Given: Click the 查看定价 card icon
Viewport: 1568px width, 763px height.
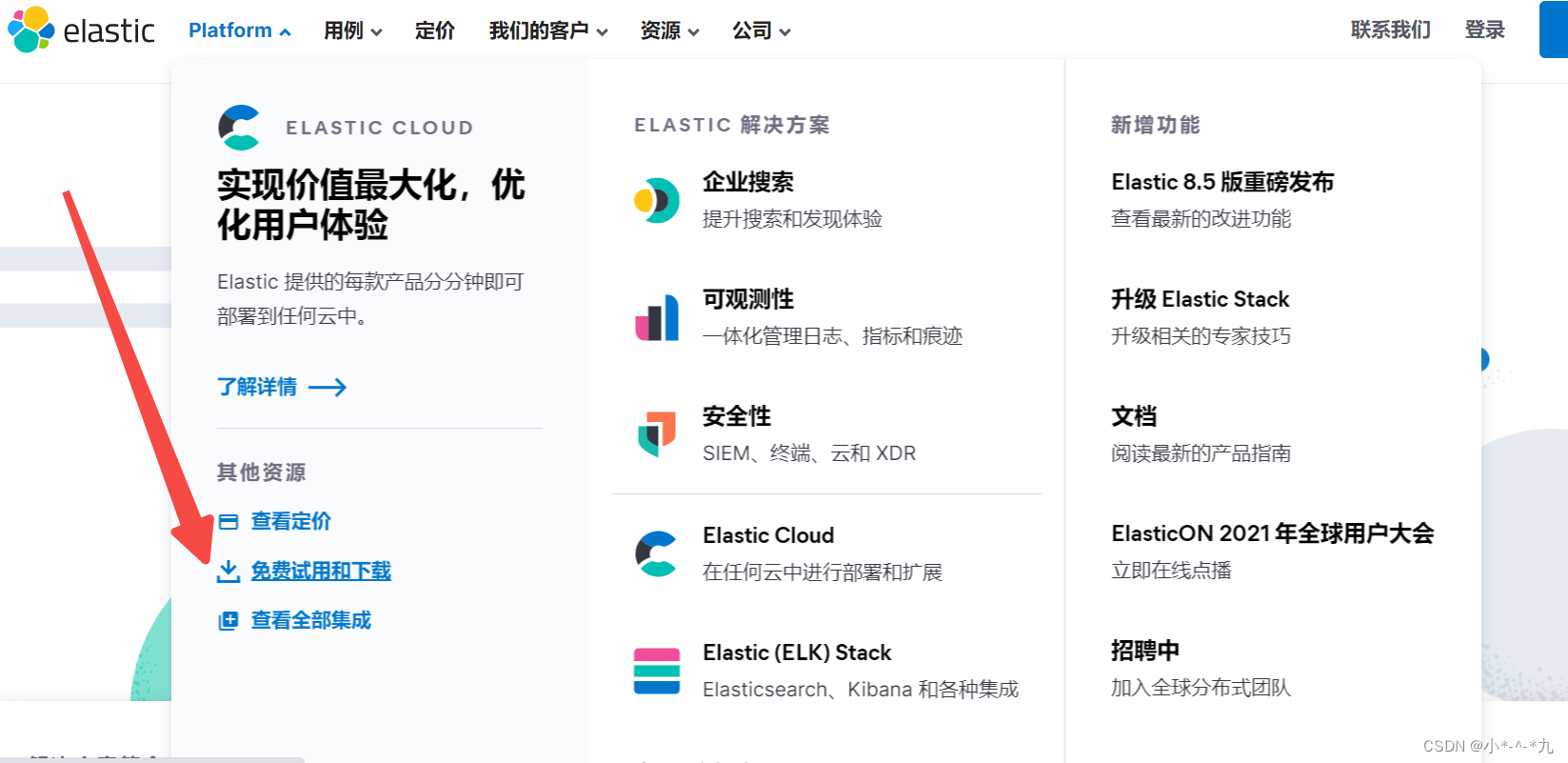Looking at the screenshot, I should pos(228,521).
